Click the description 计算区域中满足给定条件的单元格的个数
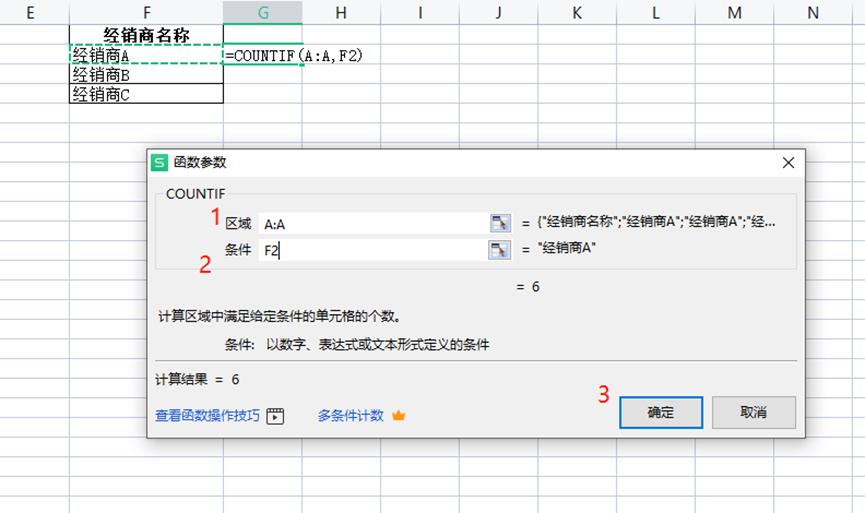Viewport: 865px width, 513px height. [x=279, y=317]
